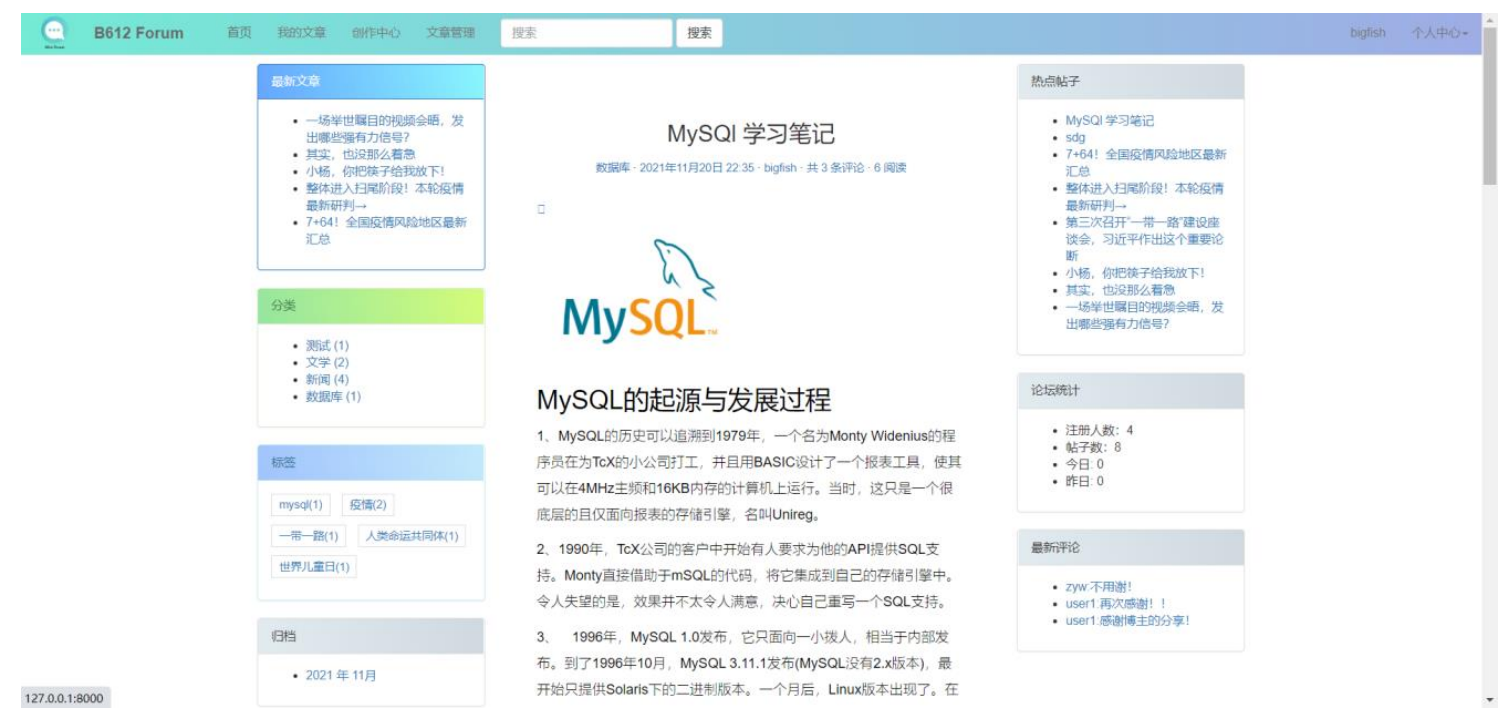
Task: Click the 数据库 category in article meta
Action: (x=613, y=168)
